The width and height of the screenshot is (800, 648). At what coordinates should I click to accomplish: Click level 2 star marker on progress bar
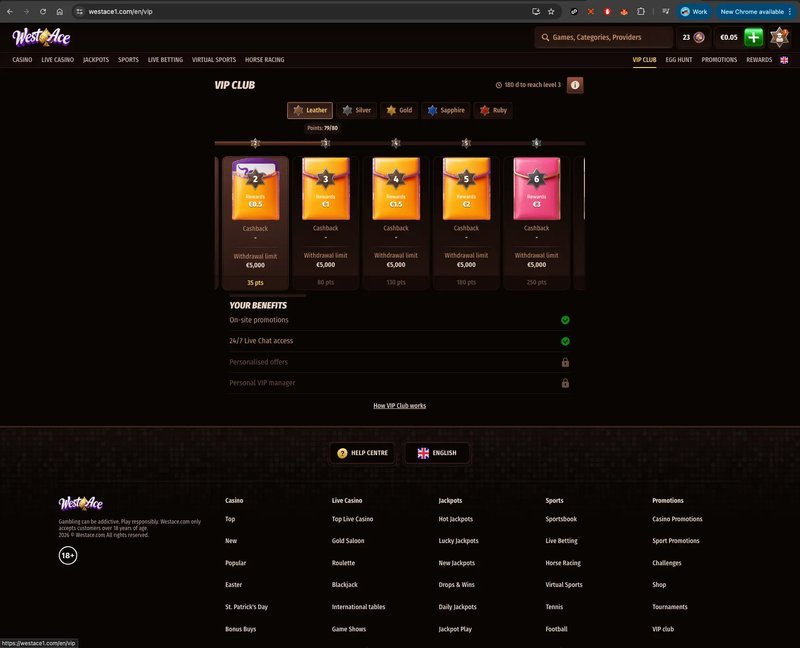point(255,143)
